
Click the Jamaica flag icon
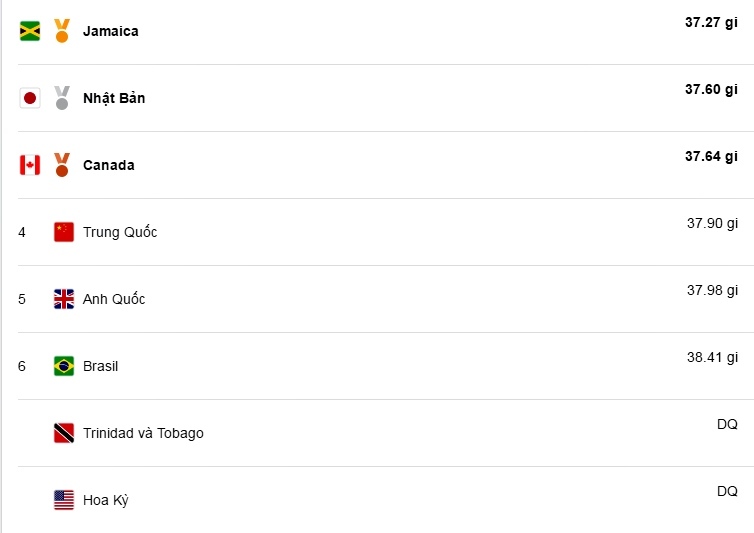[x=30, y=31]
